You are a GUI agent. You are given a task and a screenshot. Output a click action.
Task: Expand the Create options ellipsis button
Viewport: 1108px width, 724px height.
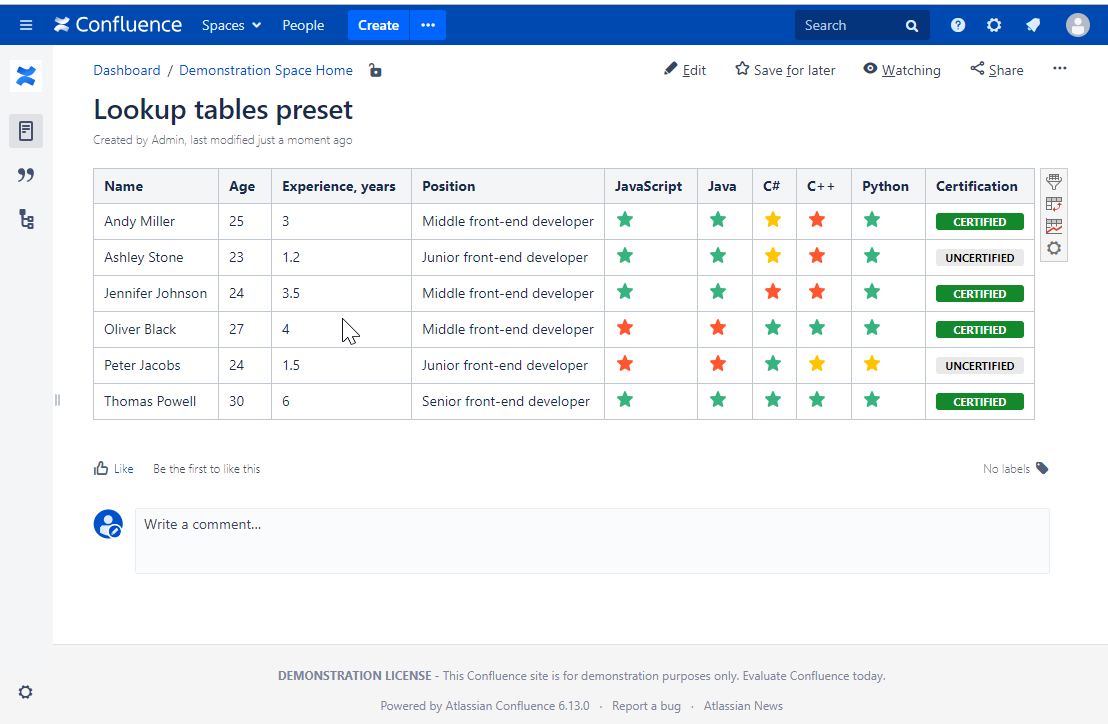pyautogui.click(x=428, y=25)
